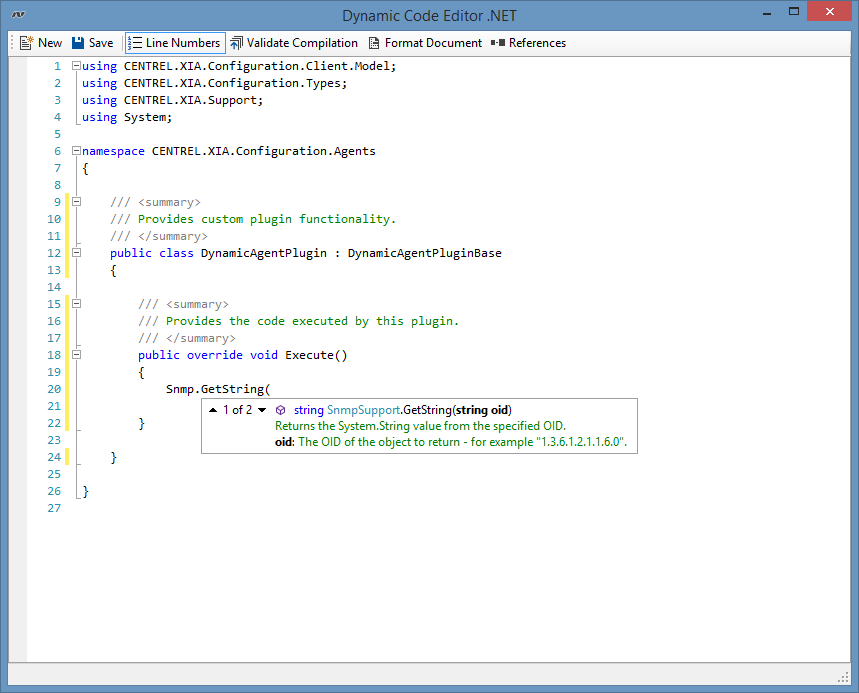This screenshot has width=859, height=693.
Task: Click '1 of 2' overload counter text
Action: pyautogui.click(x=237, y=410)
